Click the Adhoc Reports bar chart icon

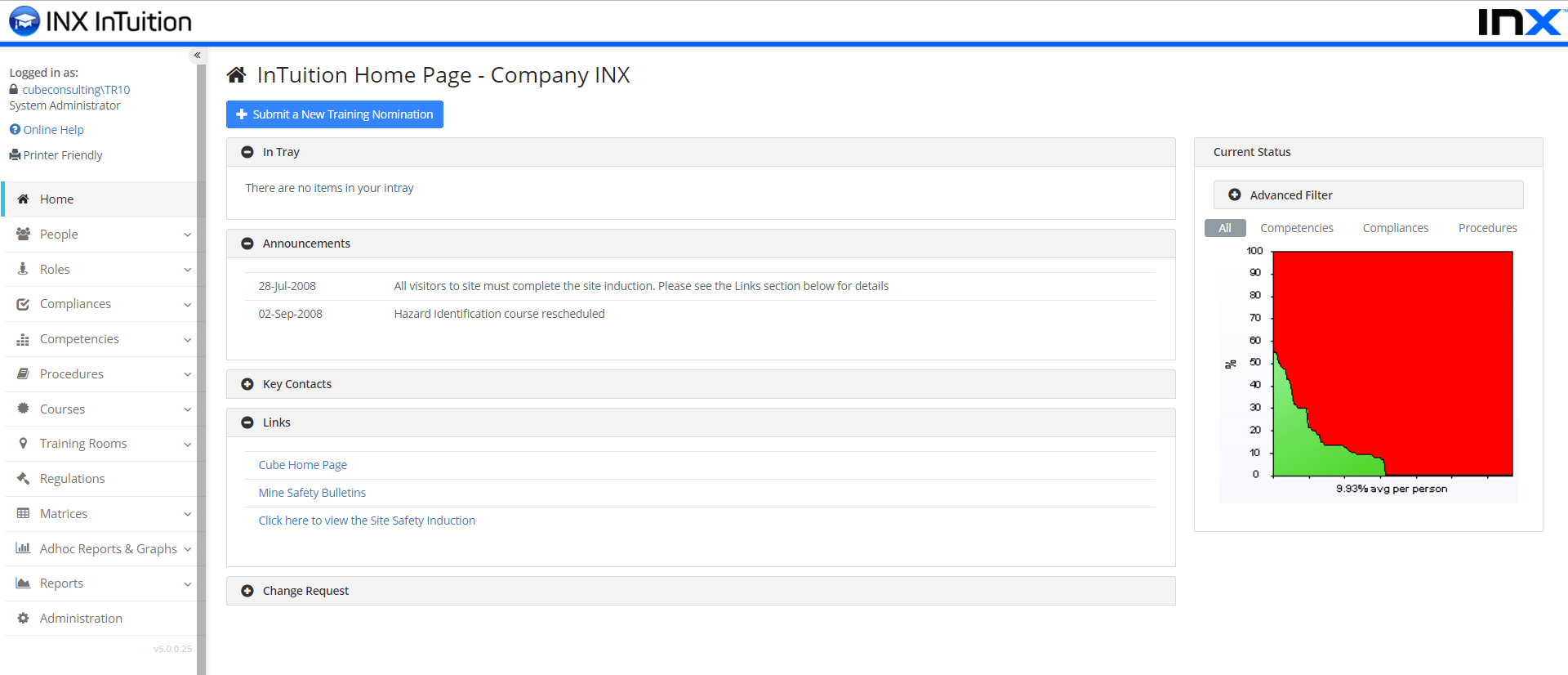tap(23, 548)
